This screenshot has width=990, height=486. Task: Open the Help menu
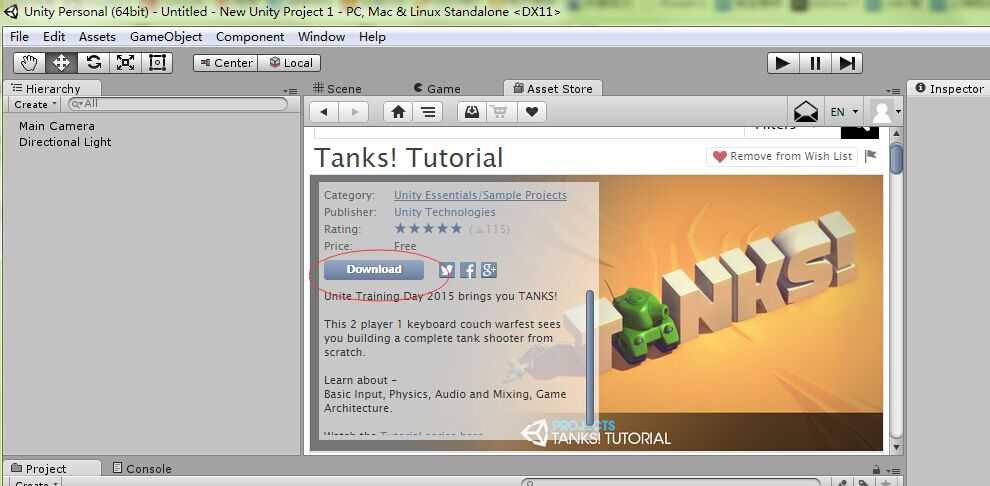click(x=372, y=37)
